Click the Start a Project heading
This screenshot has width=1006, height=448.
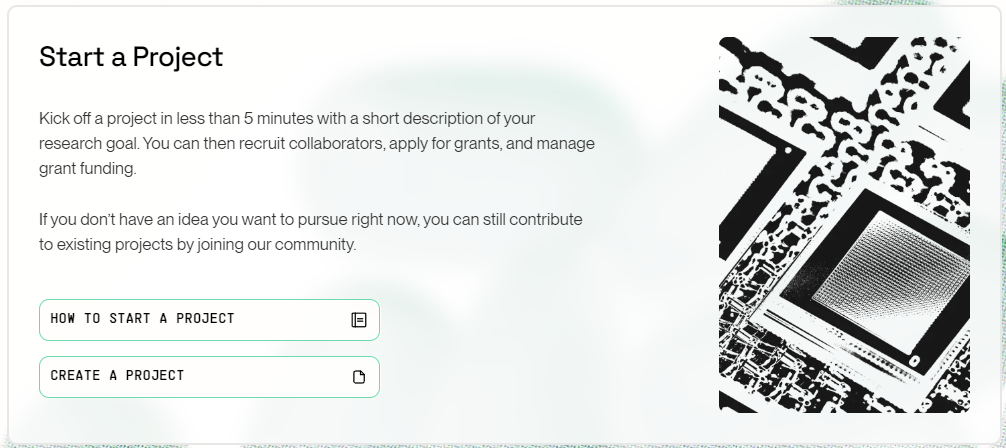[131, 56]
